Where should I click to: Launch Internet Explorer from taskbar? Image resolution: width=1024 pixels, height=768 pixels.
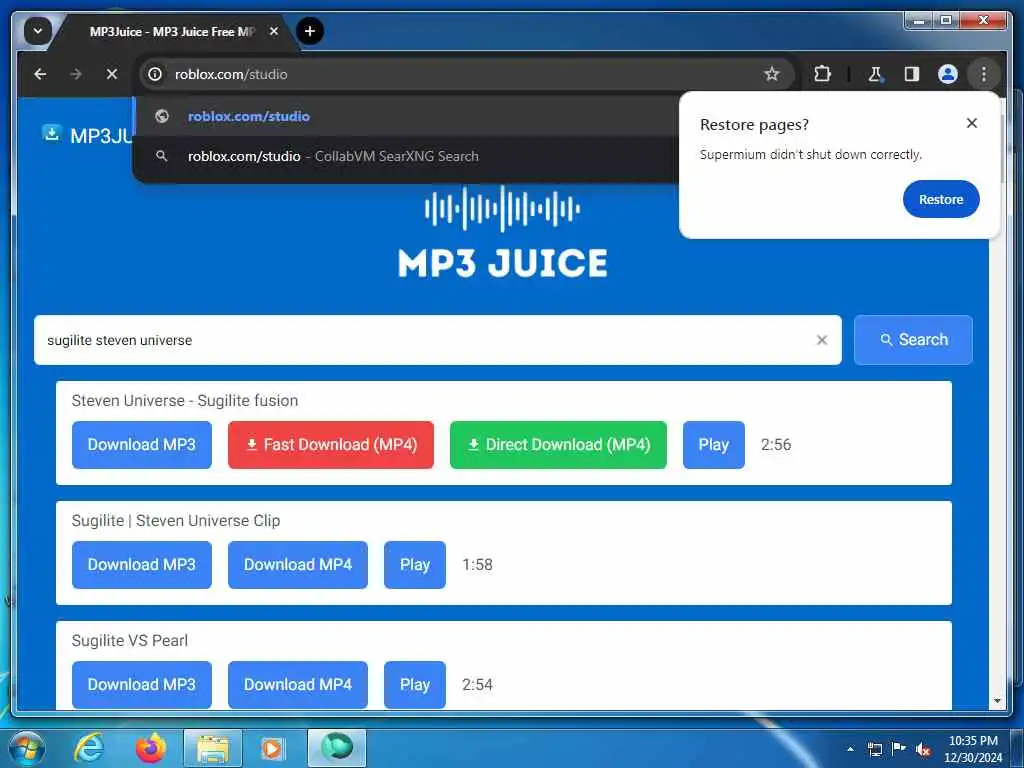coord(89,748)
